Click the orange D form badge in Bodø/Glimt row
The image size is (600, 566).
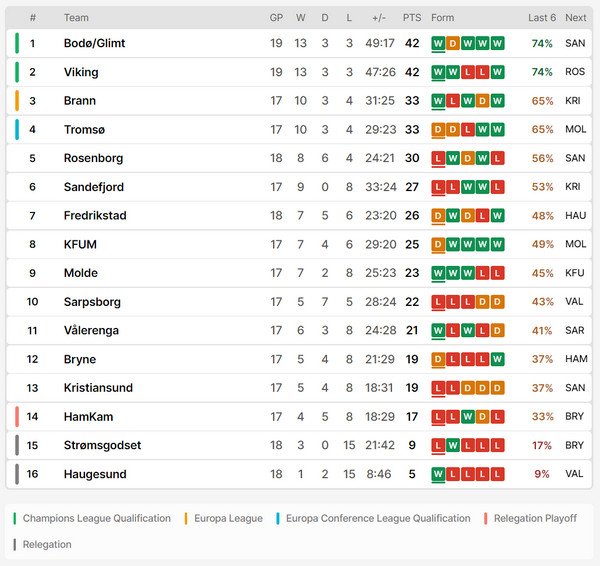point(453,43)
